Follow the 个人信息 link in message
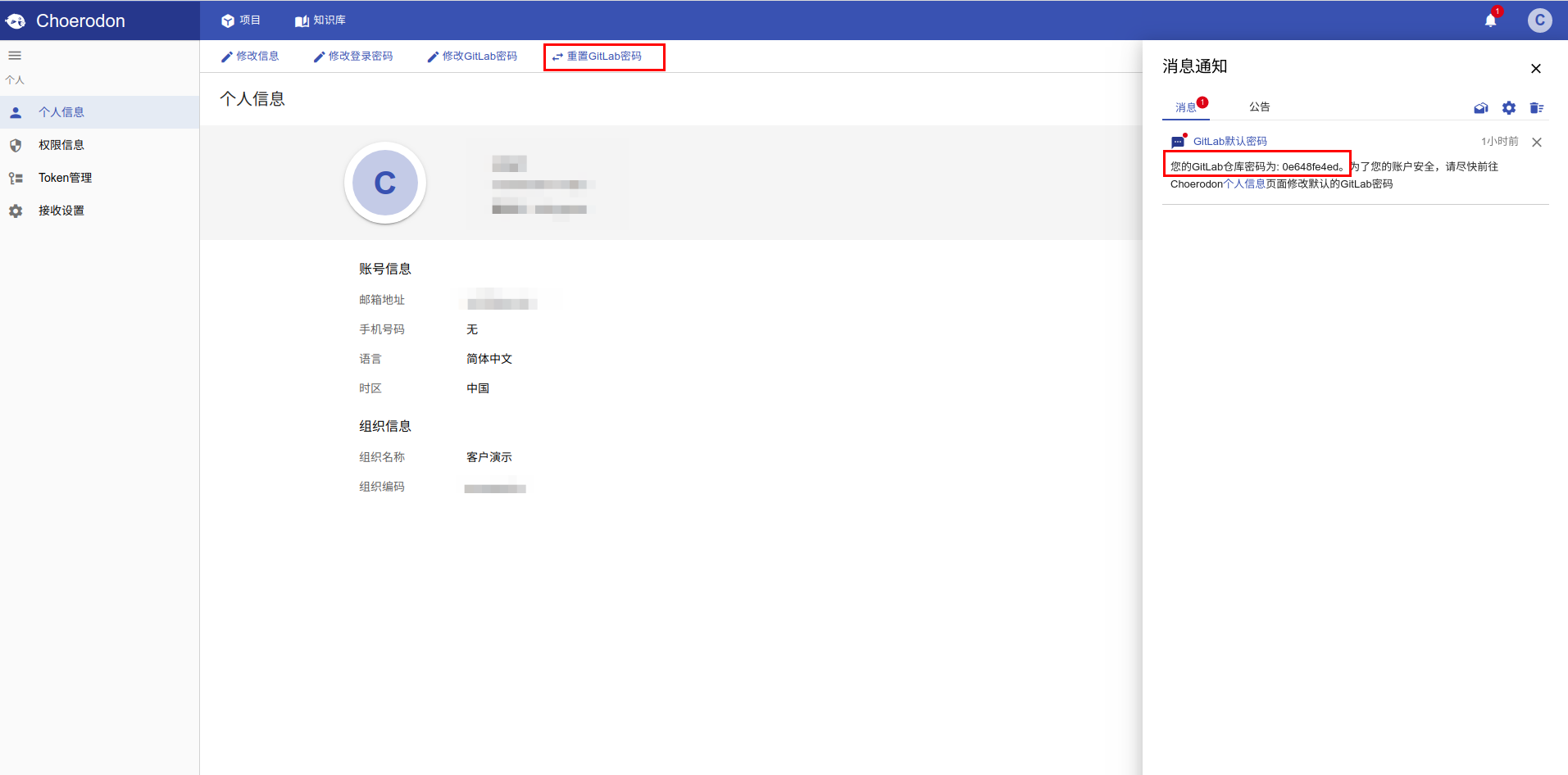1568x775 pixels. [1244, 184]
